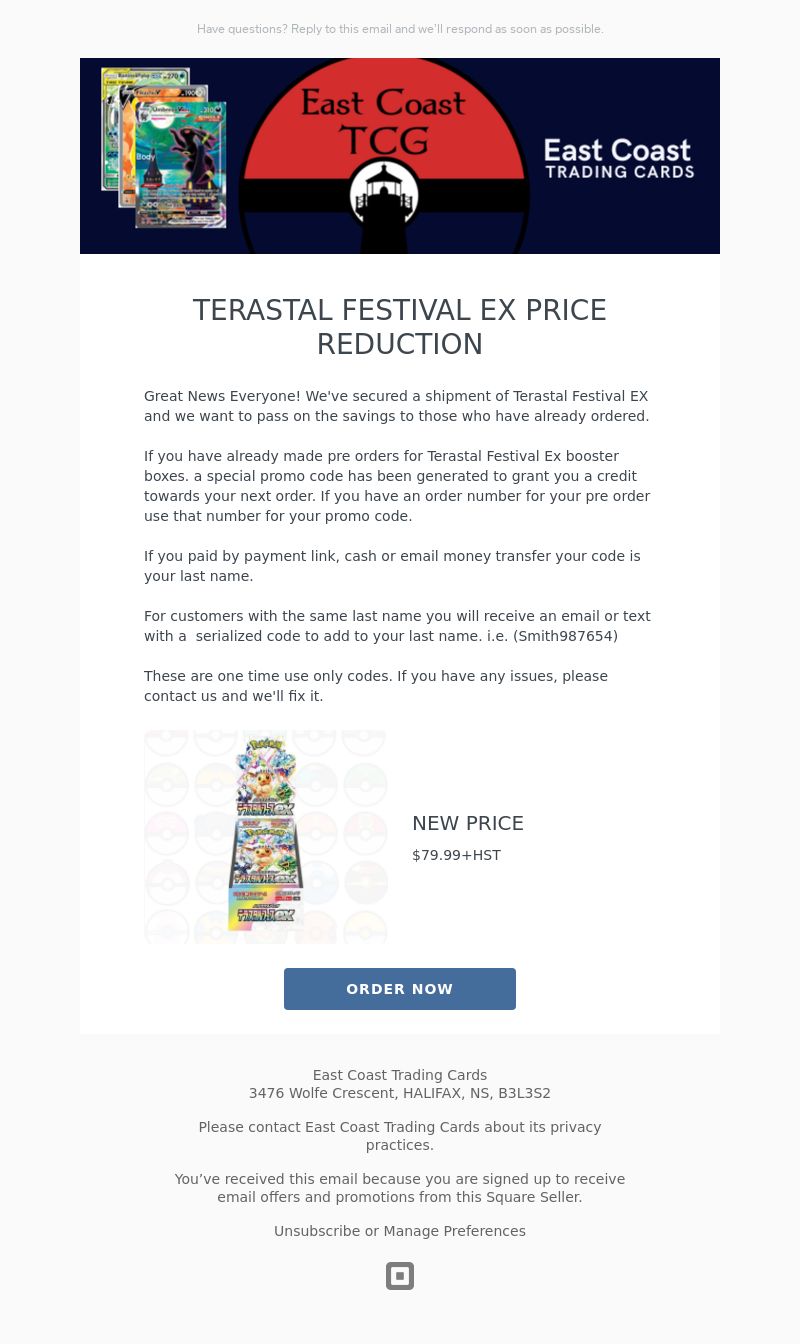Image resolution: width=800 pixels, height=1344 pixels.
Task: Open the Terastal Festival booster box image
Action: [265, 836]
